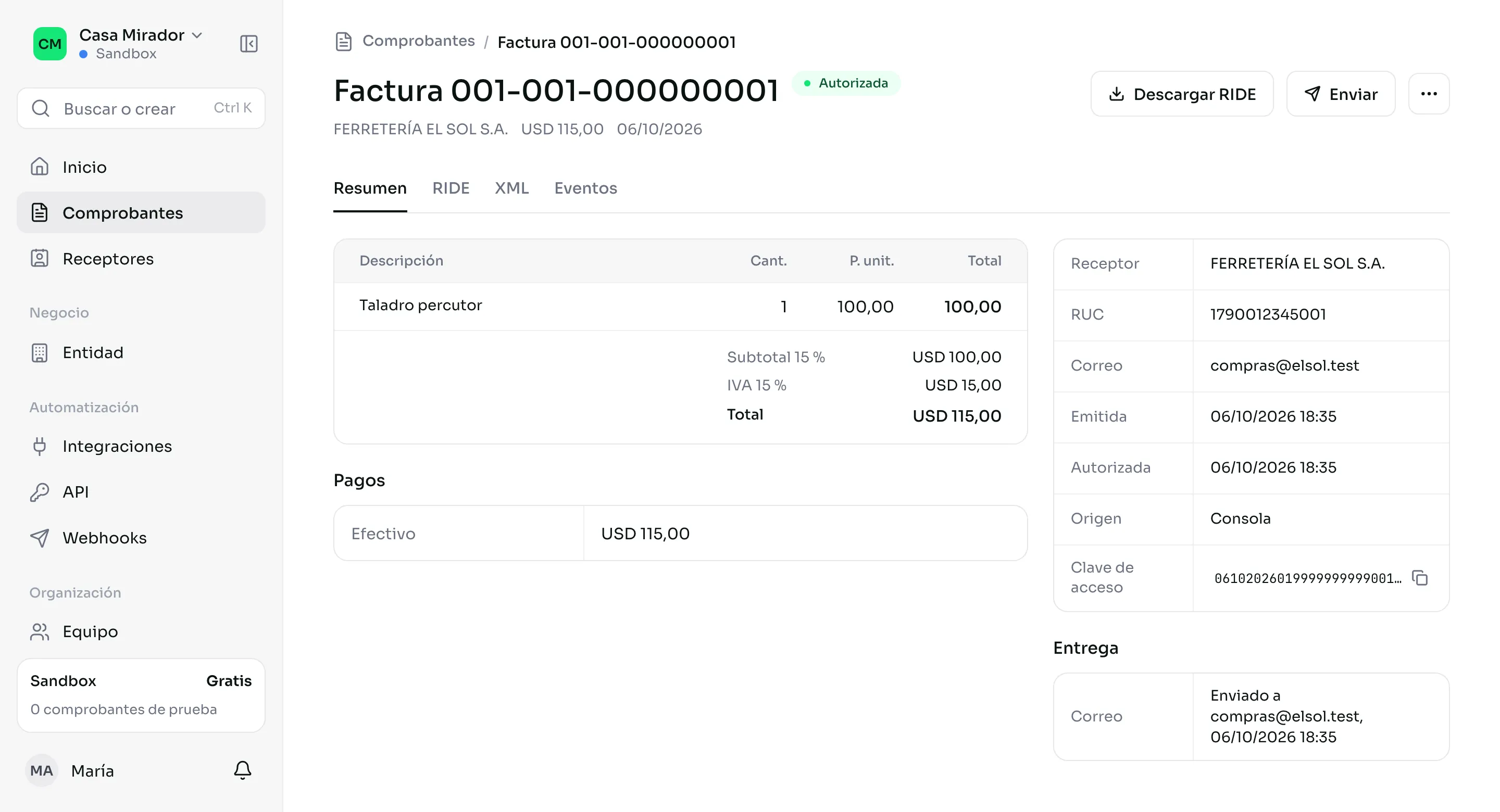Click the total USD 115,00 amount
Image resolution: width=1500 pixels, height=812 pixels.
pos(957,415)
